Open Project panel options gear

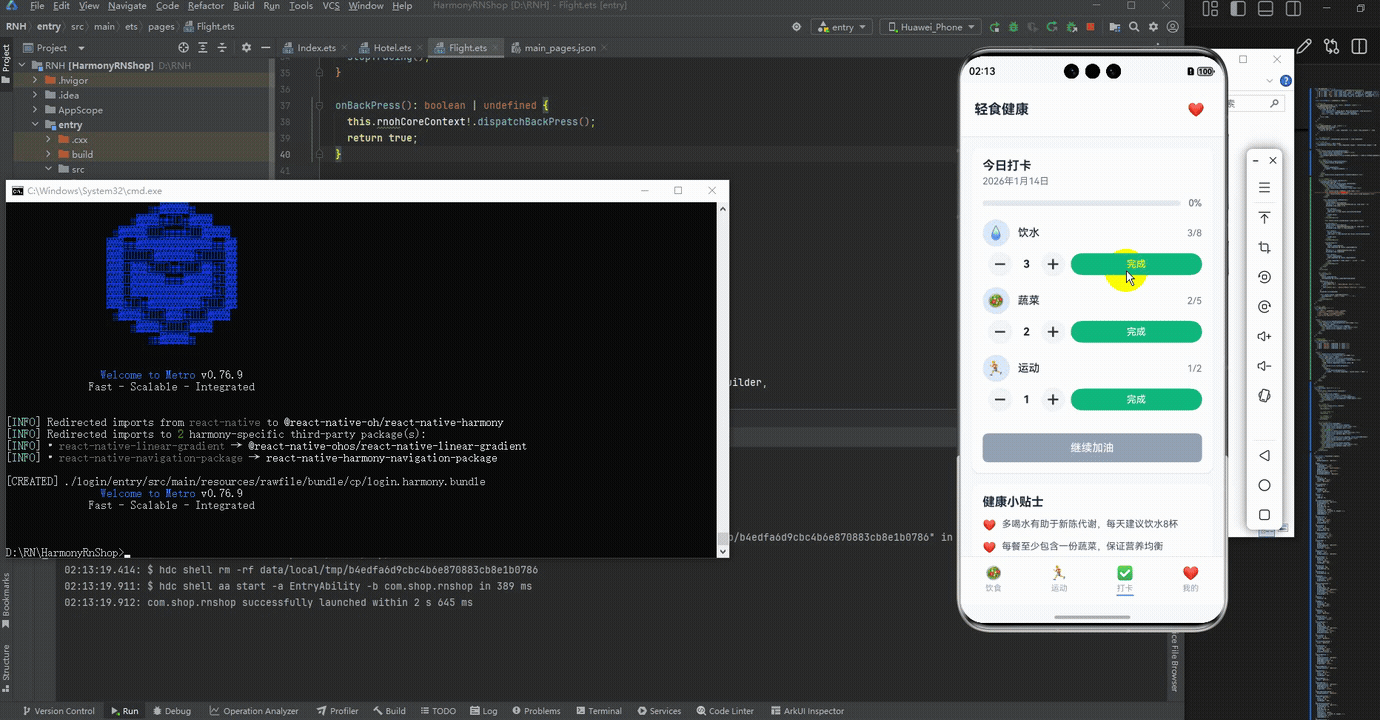247,47
